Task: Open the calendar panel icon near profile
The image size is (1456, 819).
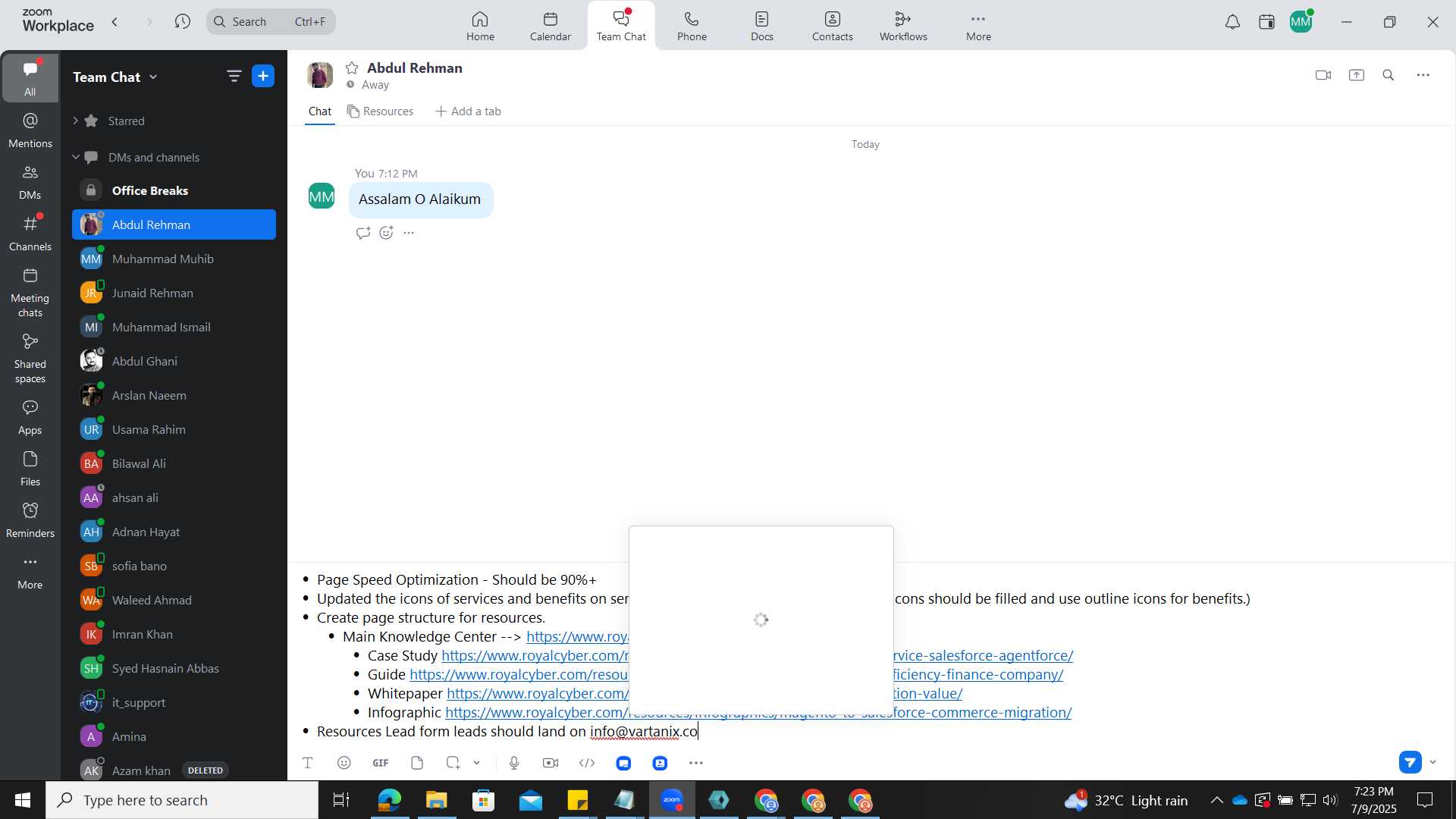Action: coord(1266,22)
